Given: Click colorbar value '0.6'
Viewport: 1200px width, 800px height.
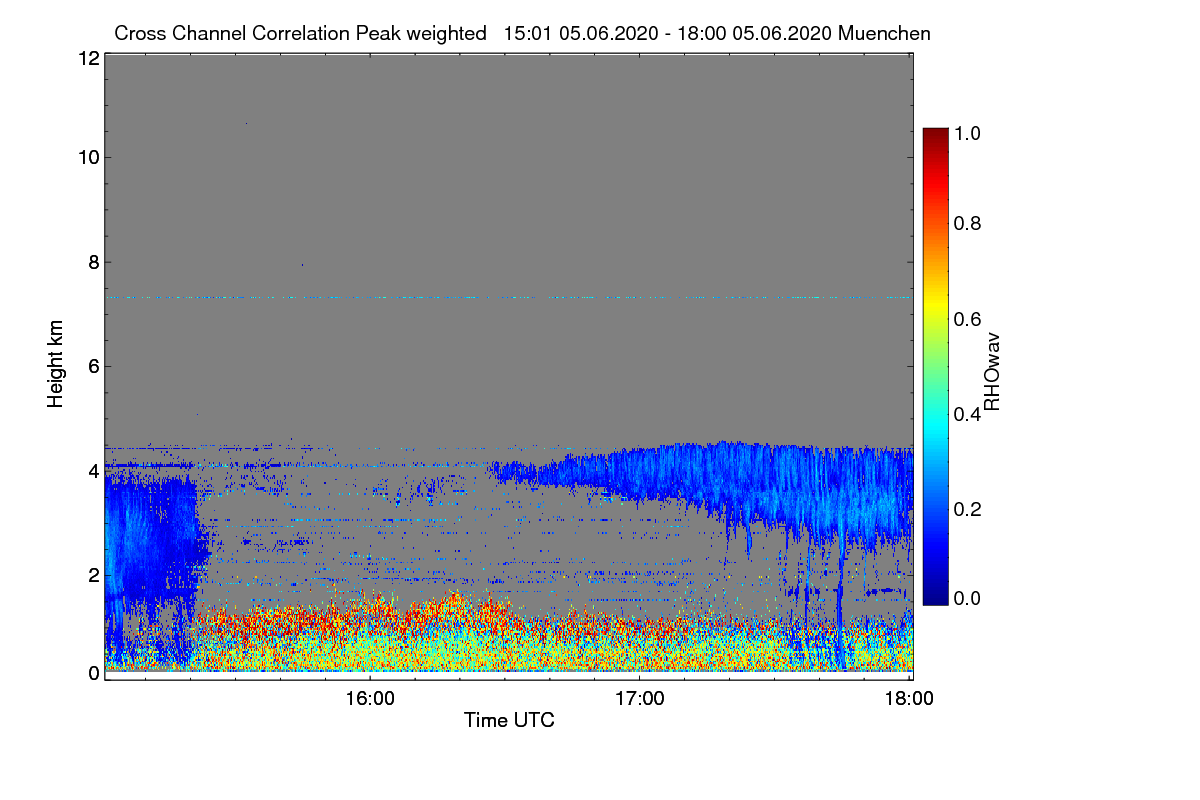Looking at the screenshot, I should pos(969,319).
